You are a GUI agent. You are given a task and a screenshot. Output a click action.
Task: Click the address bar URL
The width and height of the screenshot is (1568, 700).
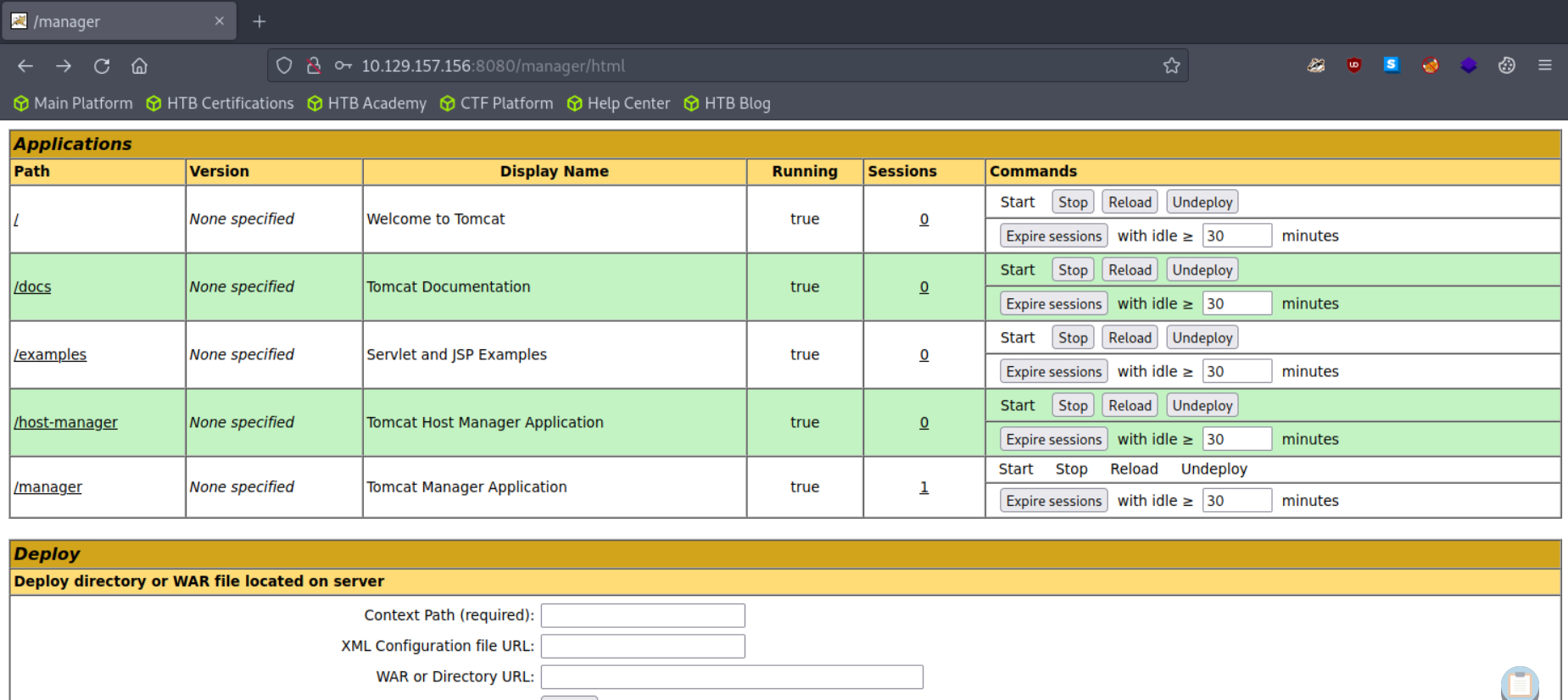click(494, 65)
